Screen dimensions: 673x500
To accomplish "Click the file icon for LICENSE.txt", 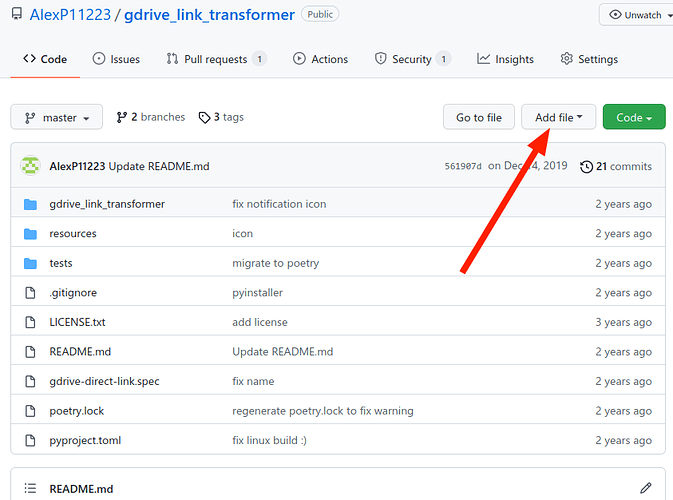I will (x=30, y=322).
